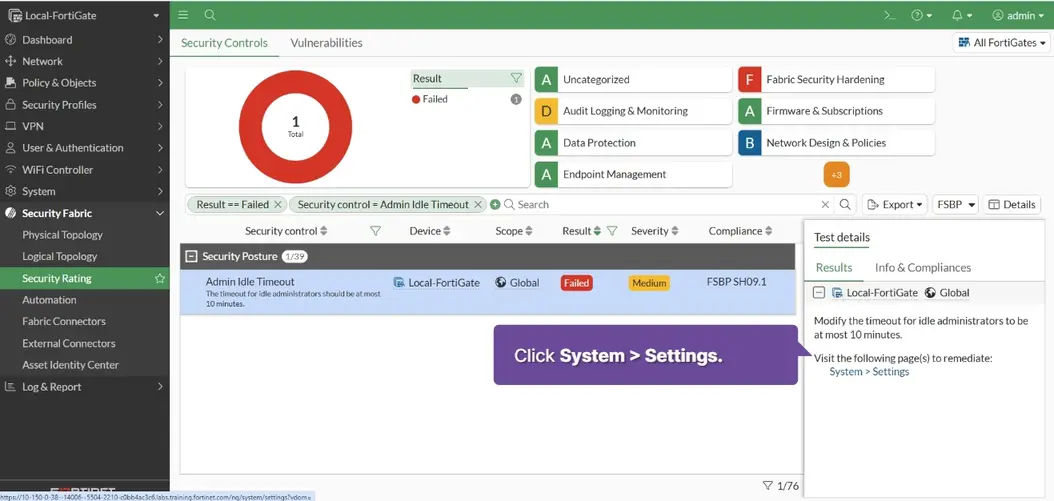Select the Fabric Security Hardening card

coord(836,79)
